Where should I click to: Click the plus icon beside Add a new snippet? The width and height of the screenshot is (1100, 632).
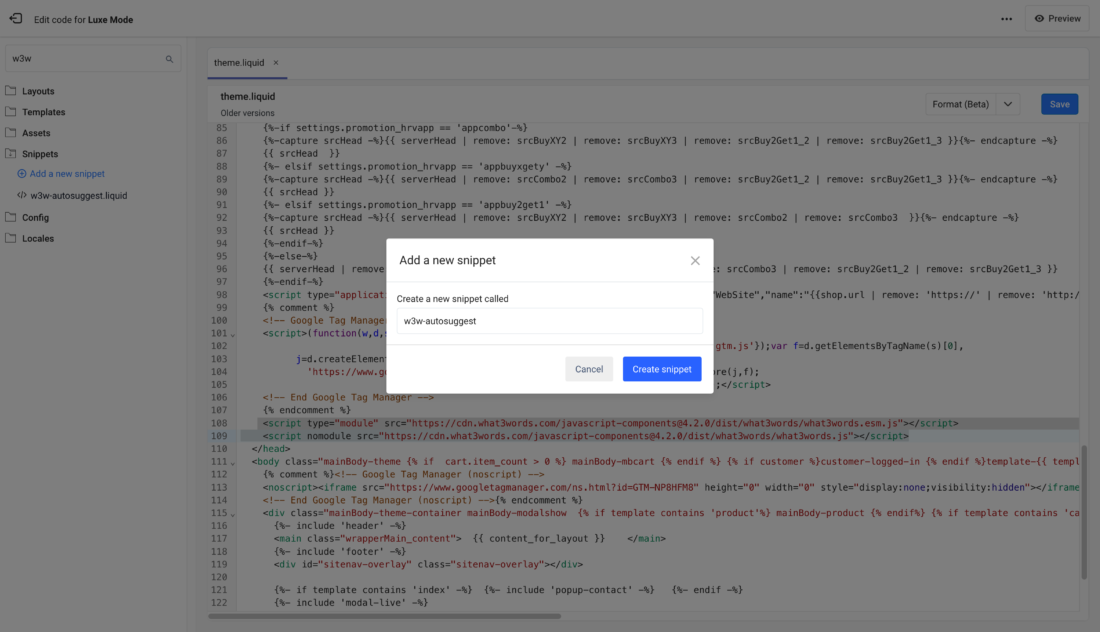(22, 174)
